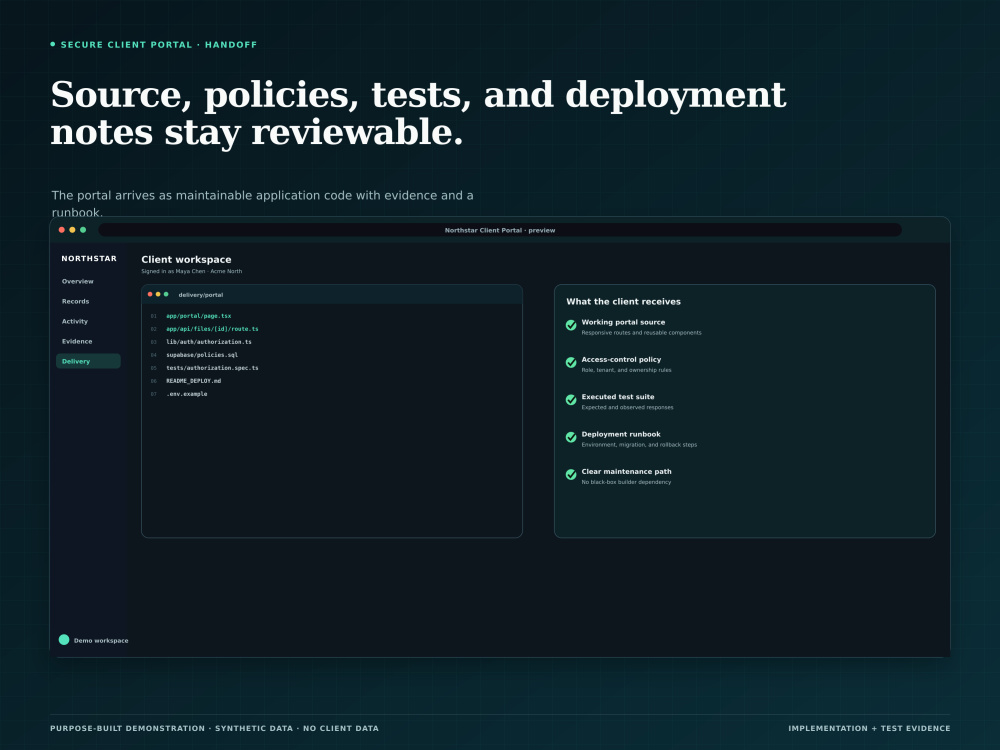Open file app/api/files/[id]/route.ts
Viewport: 1000px width, 750px height.
tap(212, 329)
